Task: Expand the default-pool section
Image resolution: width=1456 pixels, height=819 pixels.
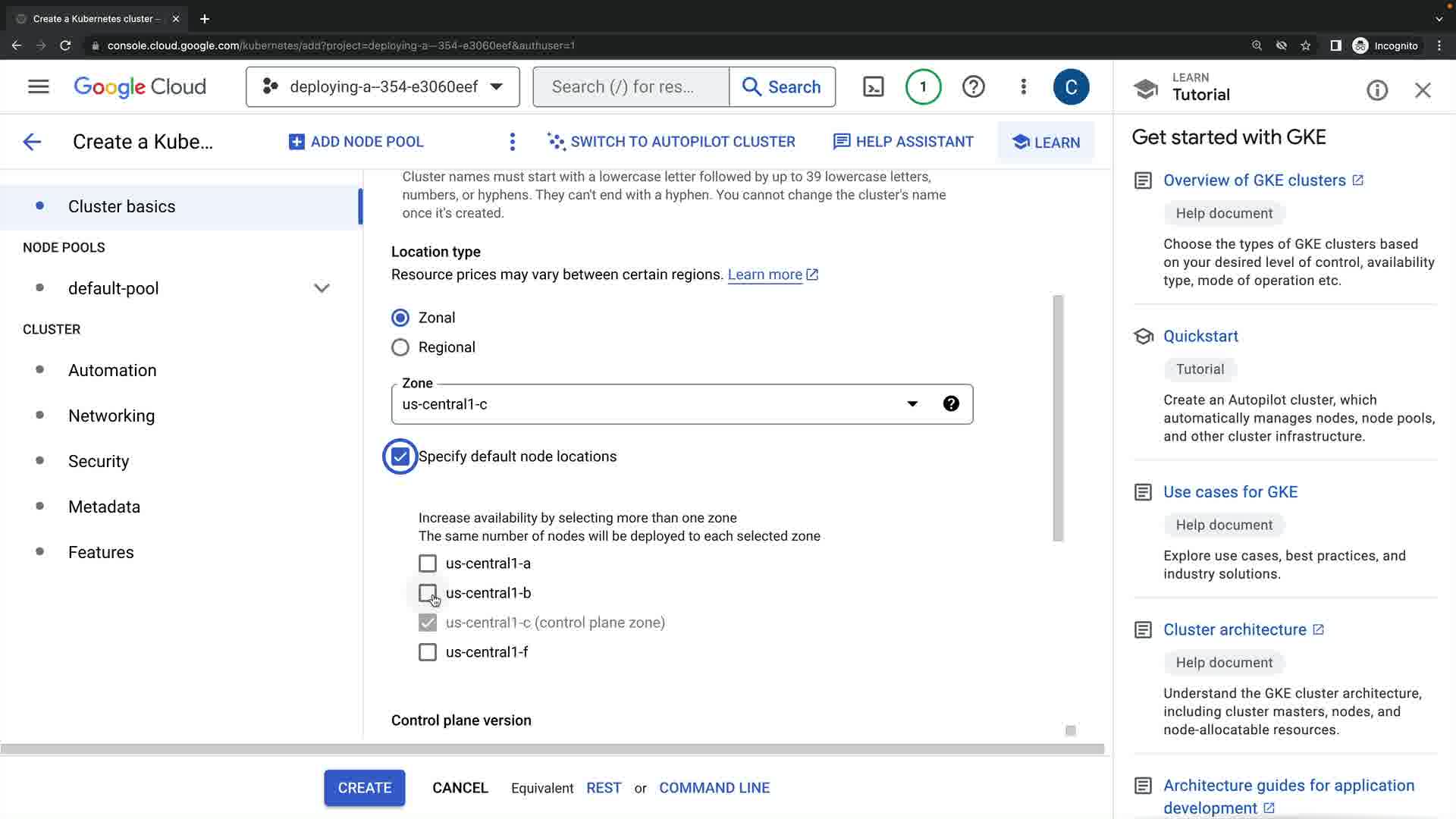Action: point(322,288)
